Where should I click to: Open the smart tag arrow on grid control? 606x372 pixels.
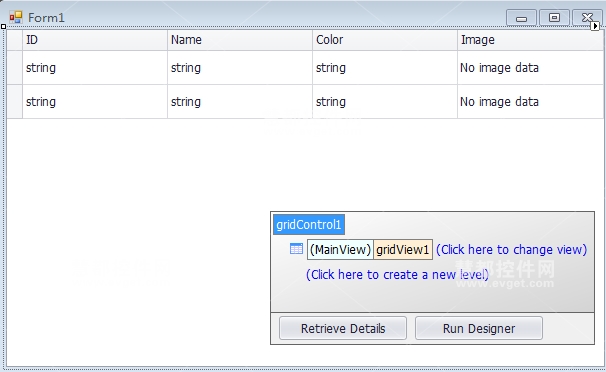click(x=595, y=26)
